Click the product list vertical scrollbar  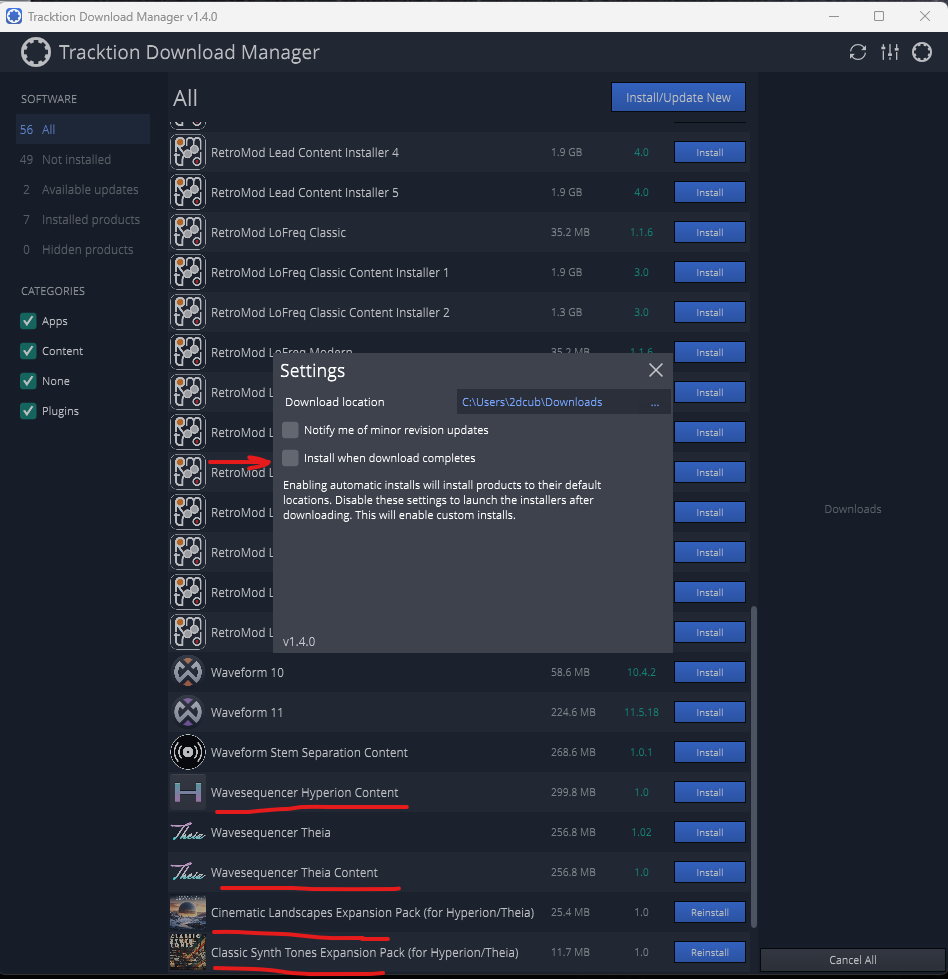click(x=754, y=766)
